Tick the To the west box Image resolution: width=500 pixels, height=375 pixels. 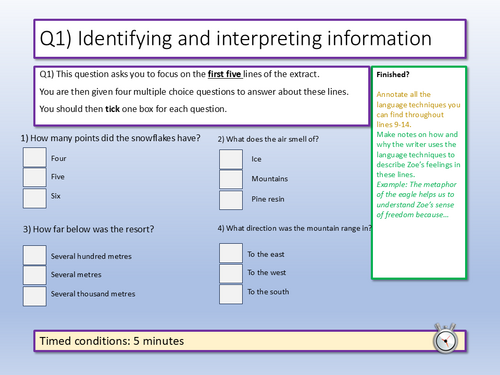231,274
